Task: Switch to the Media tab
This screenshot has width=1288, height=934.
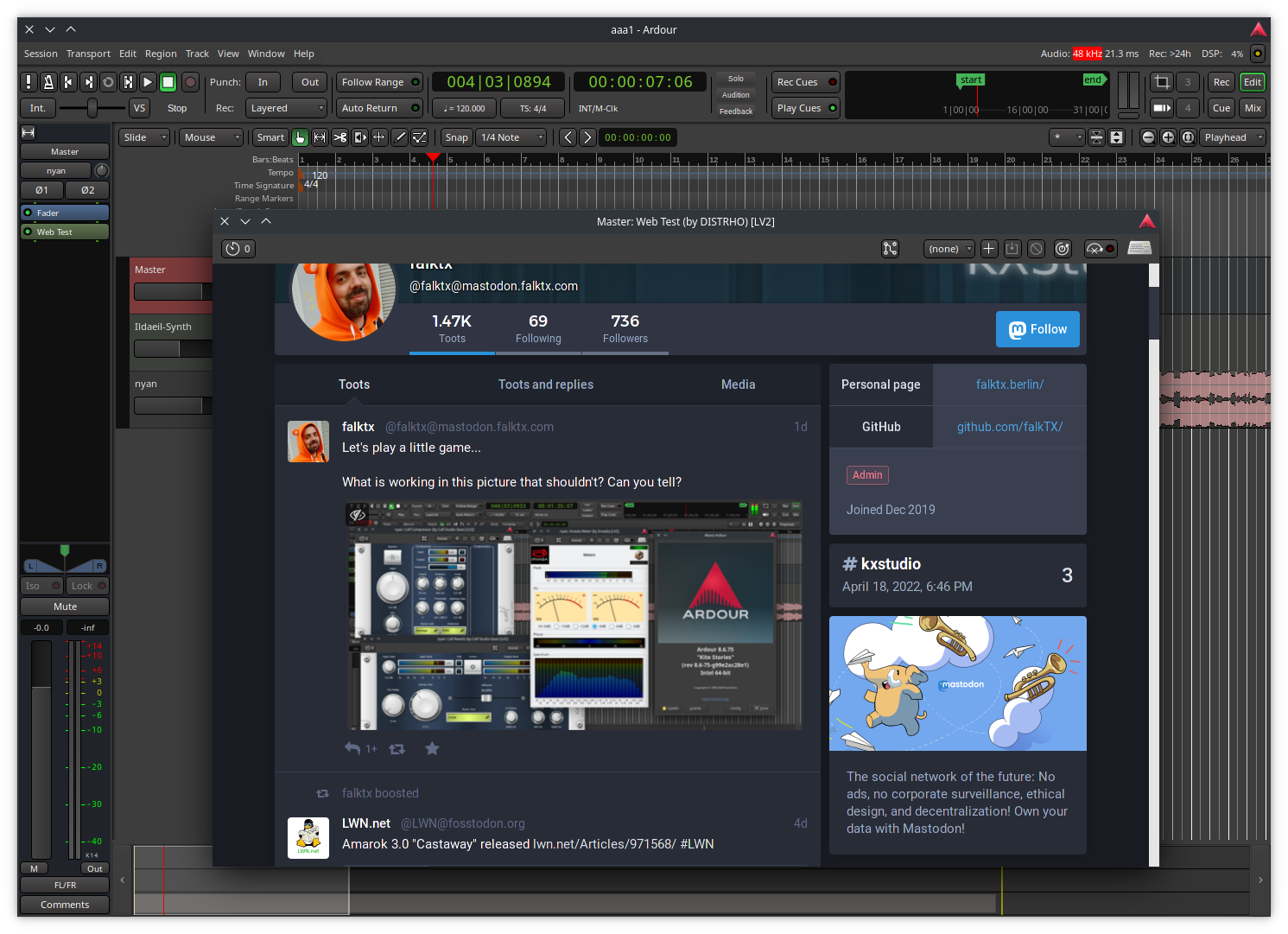Action: 739,384
